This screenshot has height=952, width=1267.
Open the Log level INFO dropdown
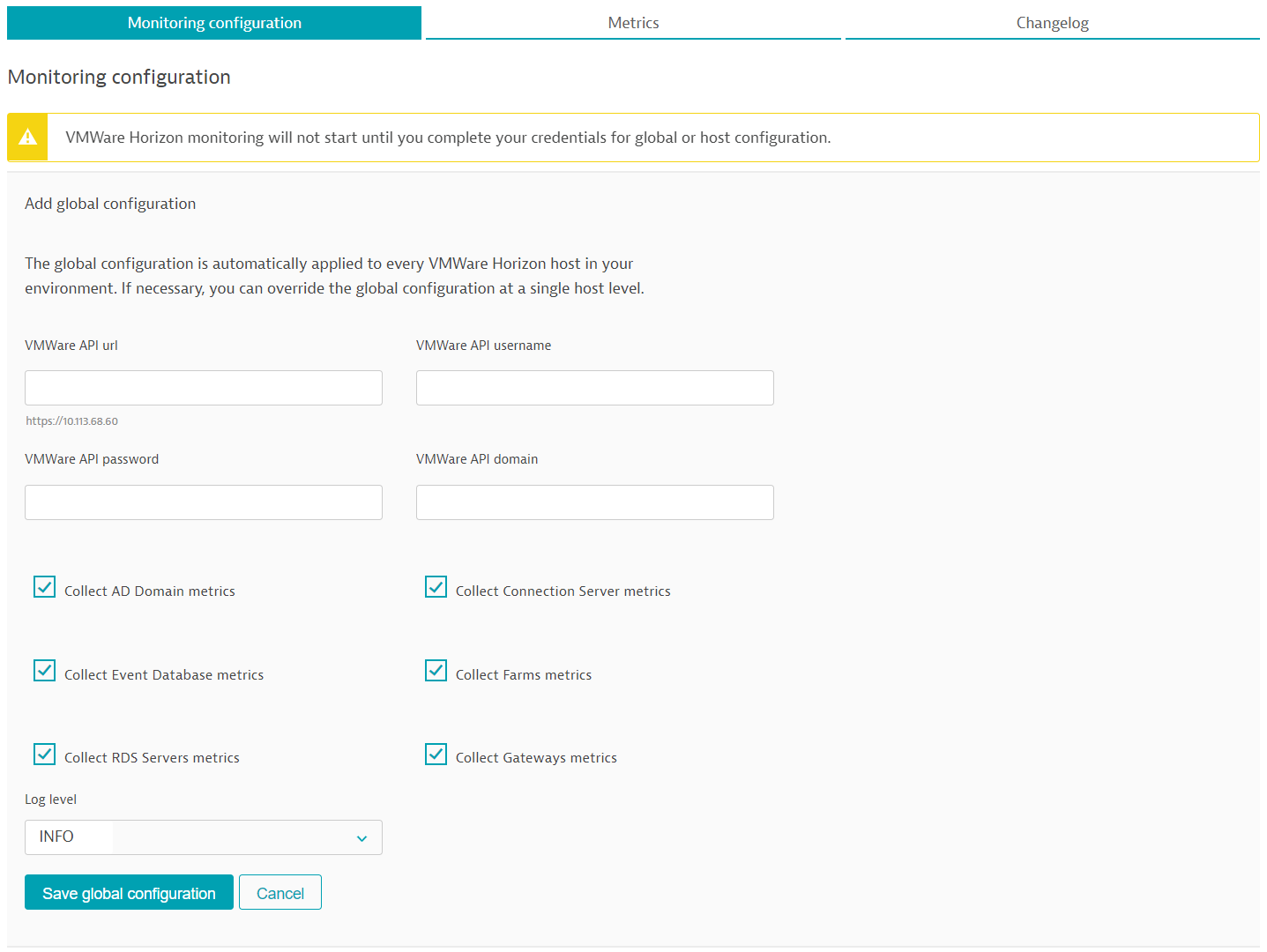tap(204, 837)
